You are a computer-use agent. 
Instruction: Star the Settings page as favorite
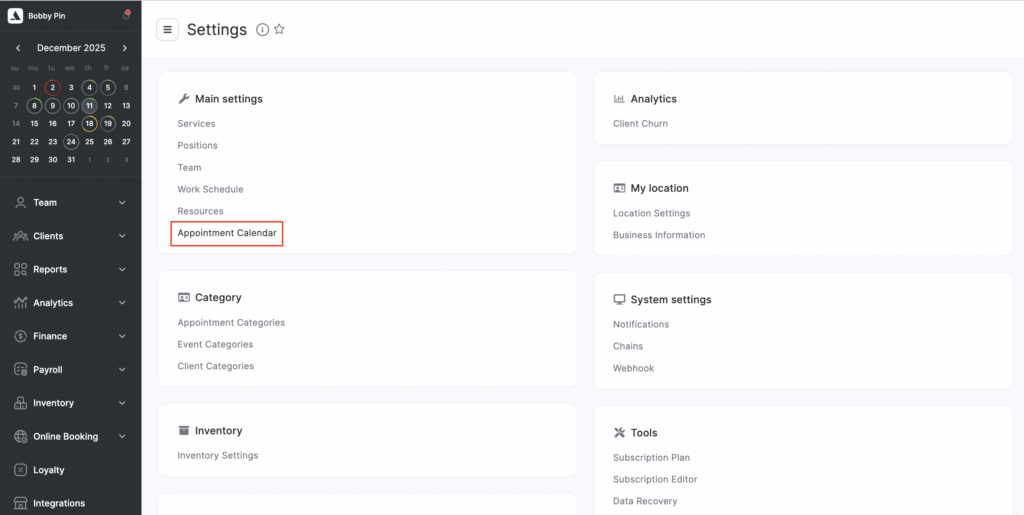279,30
